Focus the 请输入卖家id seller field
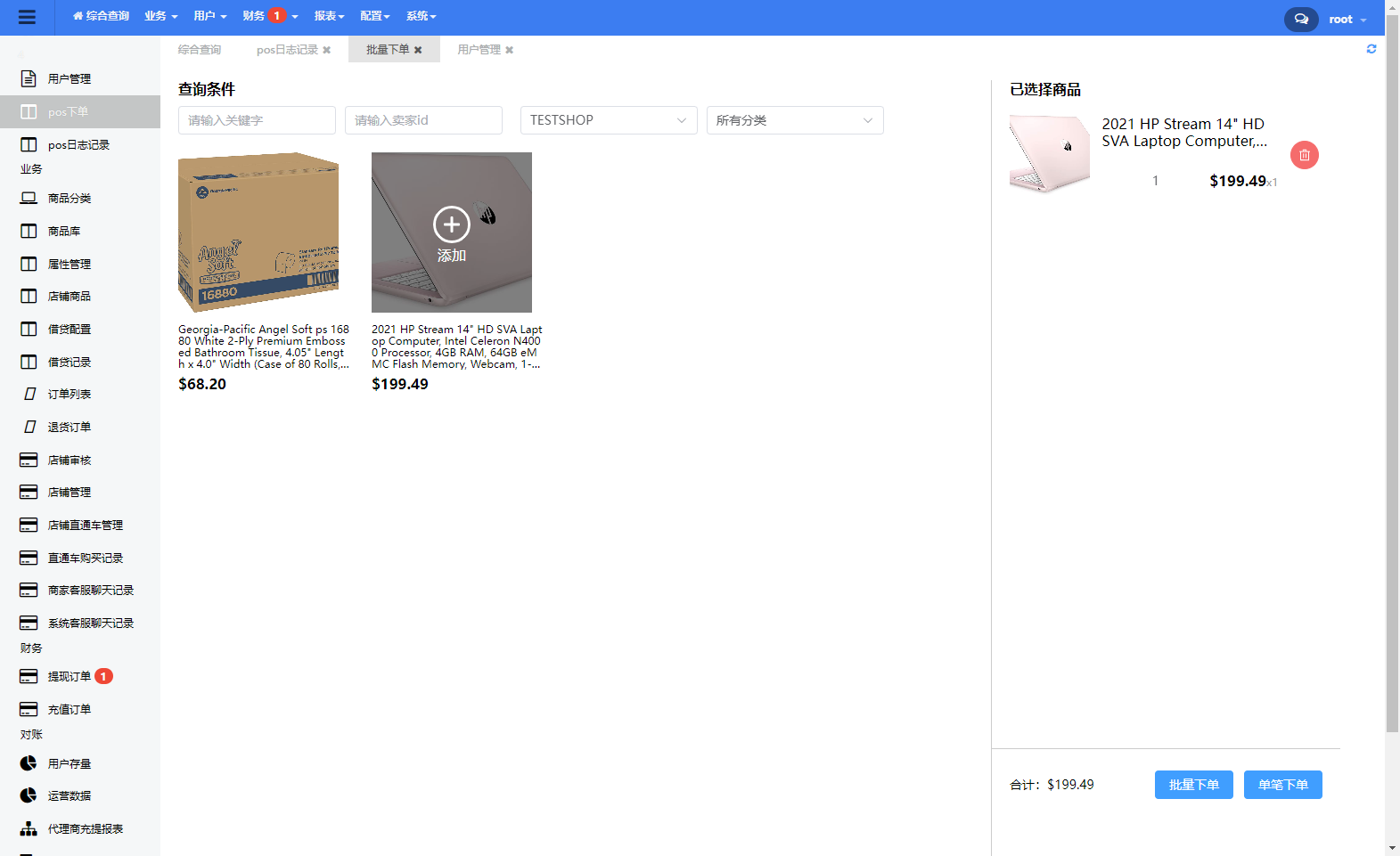Screen dimensions: 1400x856 pyautogui.click(x=423, y=120)
